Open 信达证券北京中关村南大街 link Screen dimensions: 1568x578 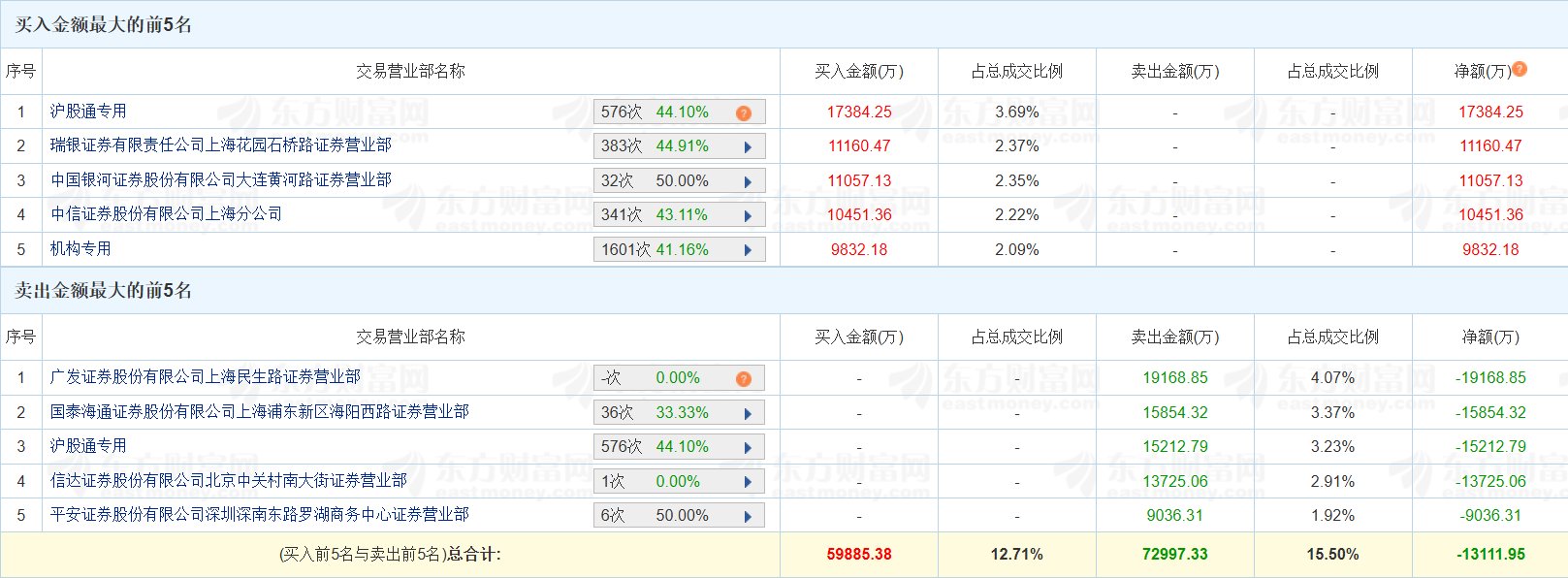pyautogui.click(x=229, y=481)
